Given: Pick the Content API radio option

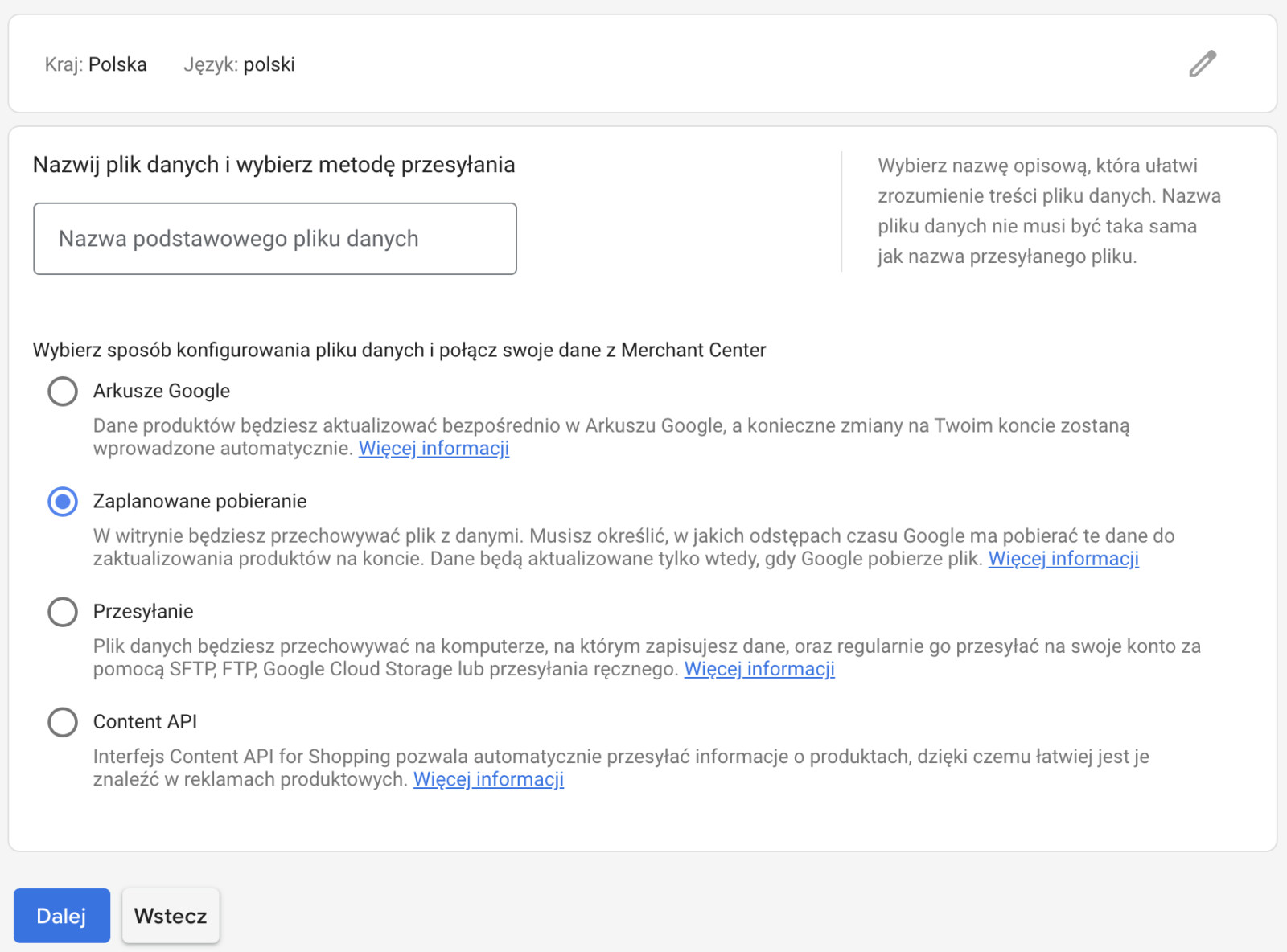Looking at the screenshot, I should tap(63, 722).
